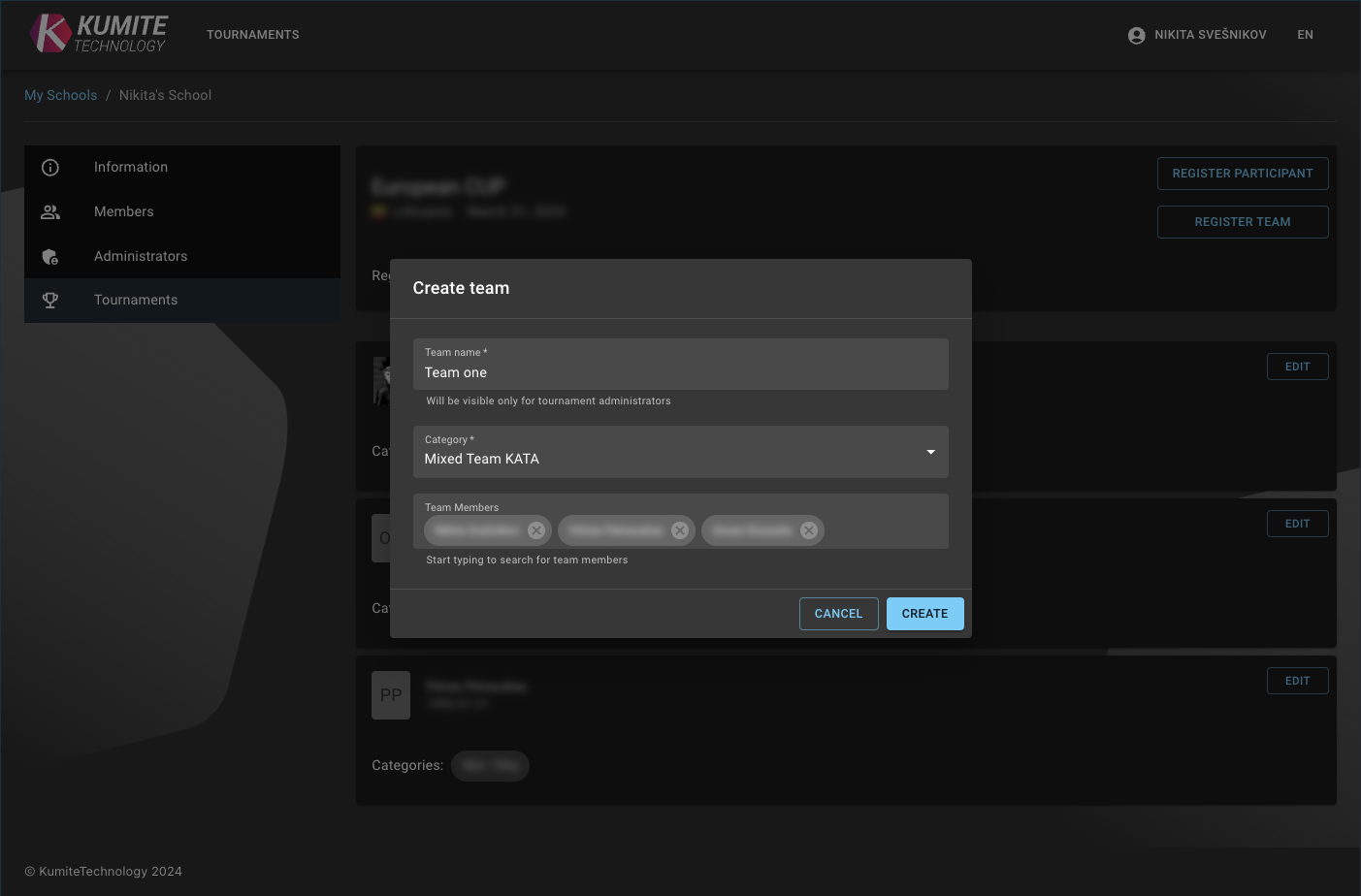Screen dimensions: 1361x896
Task: Open the TOURNAMENTS navigation item
Action: (252, 34)
